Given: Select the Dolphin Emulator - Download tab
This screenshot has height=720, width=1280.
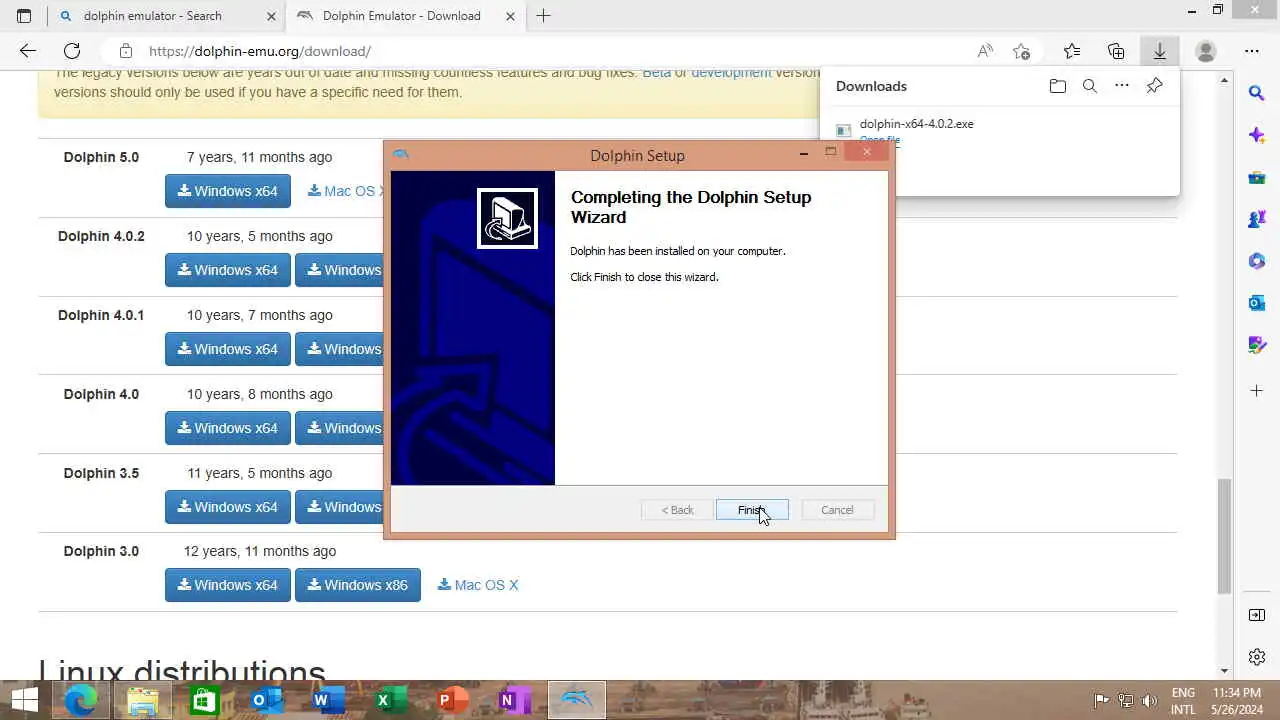Looking at the screenshot, I should (402, 16).
